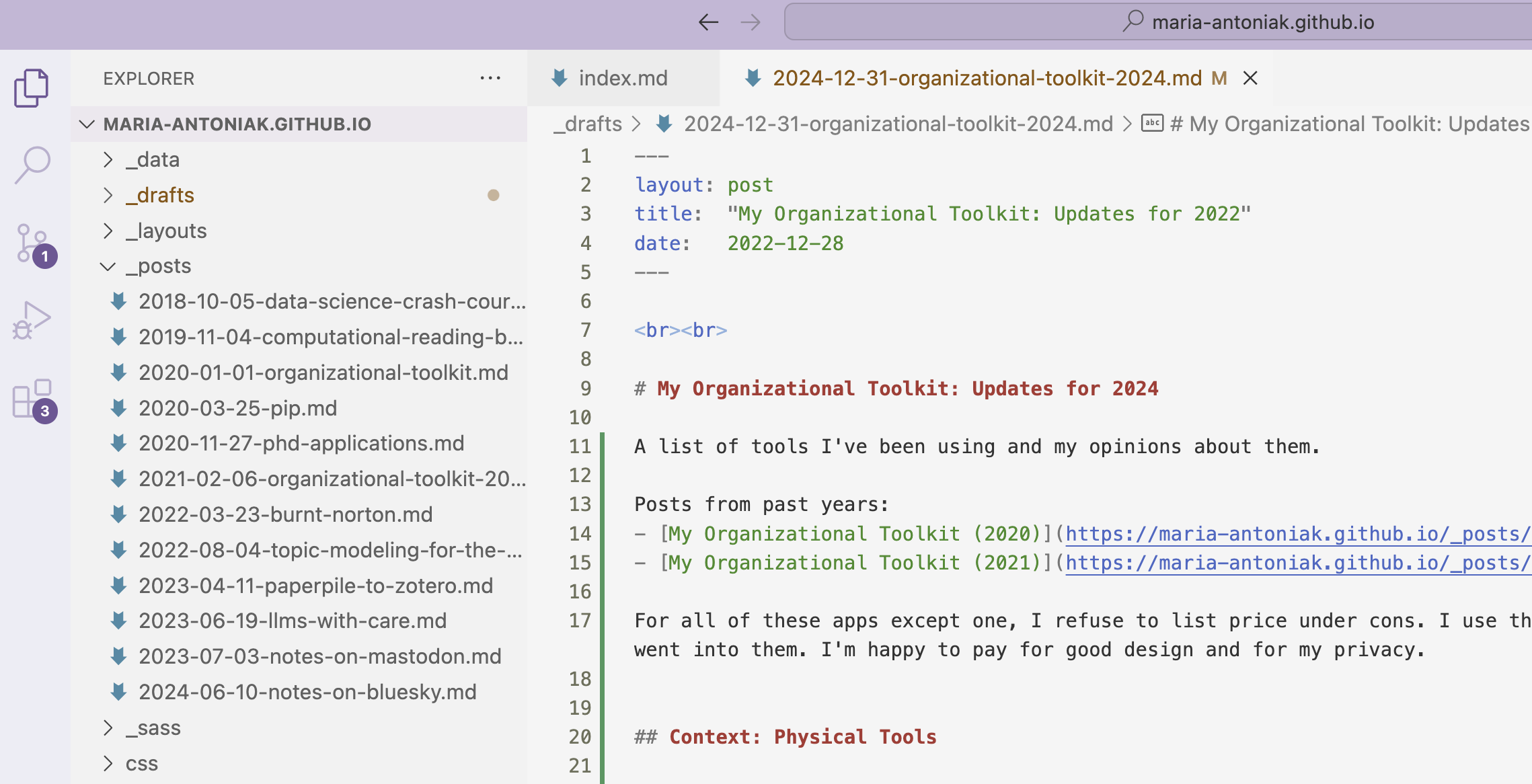Click the modified dot on _drafts folder
The width and height of the screenshot is (1532, 784).
click(493, 195)
